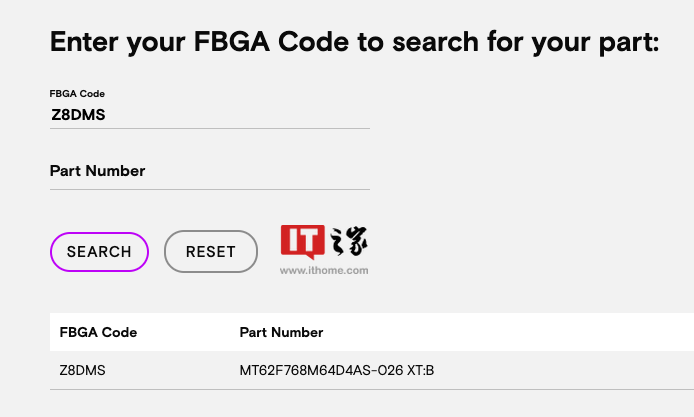Viewport: 694px width, 417px height.
Task: Click the SEARCH button
Action: click(x=99, y=252)
